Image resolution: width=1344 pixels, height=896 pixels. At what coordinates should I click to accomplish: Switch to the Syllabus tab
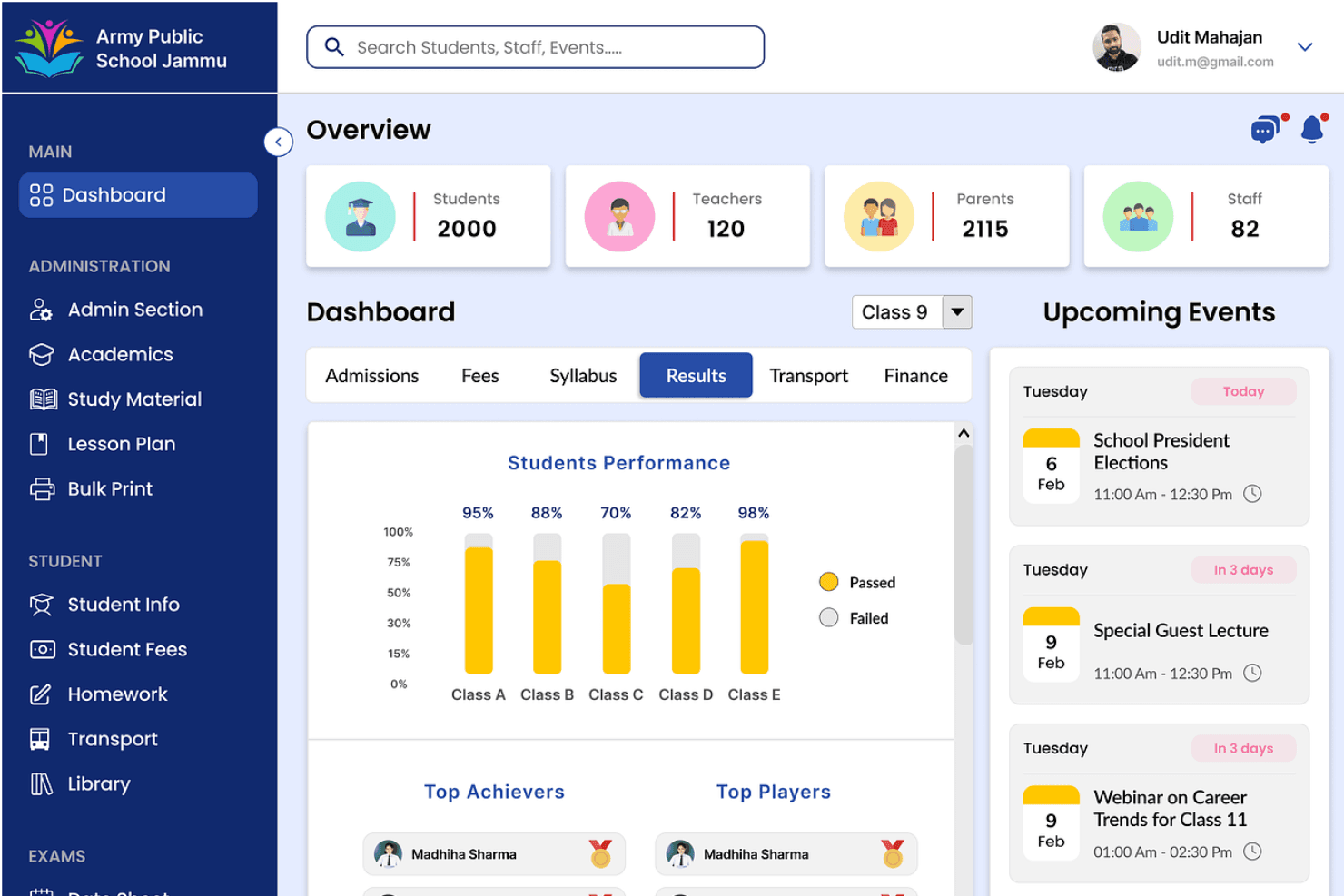(x=583, y=376)
